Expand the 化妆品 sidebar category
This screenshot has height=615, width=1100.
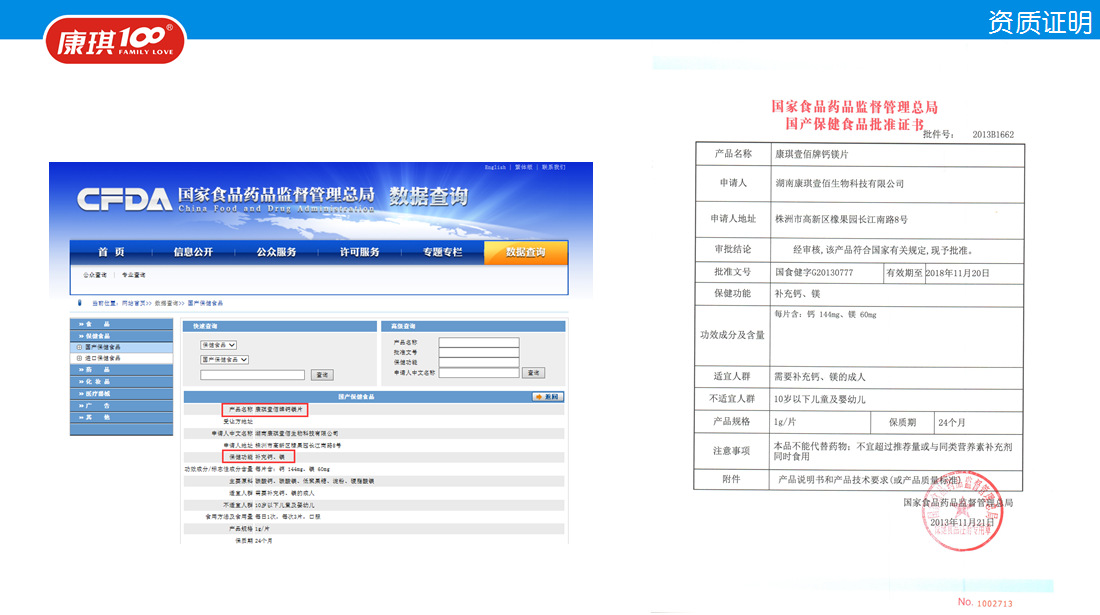click(x=121, y=381)
